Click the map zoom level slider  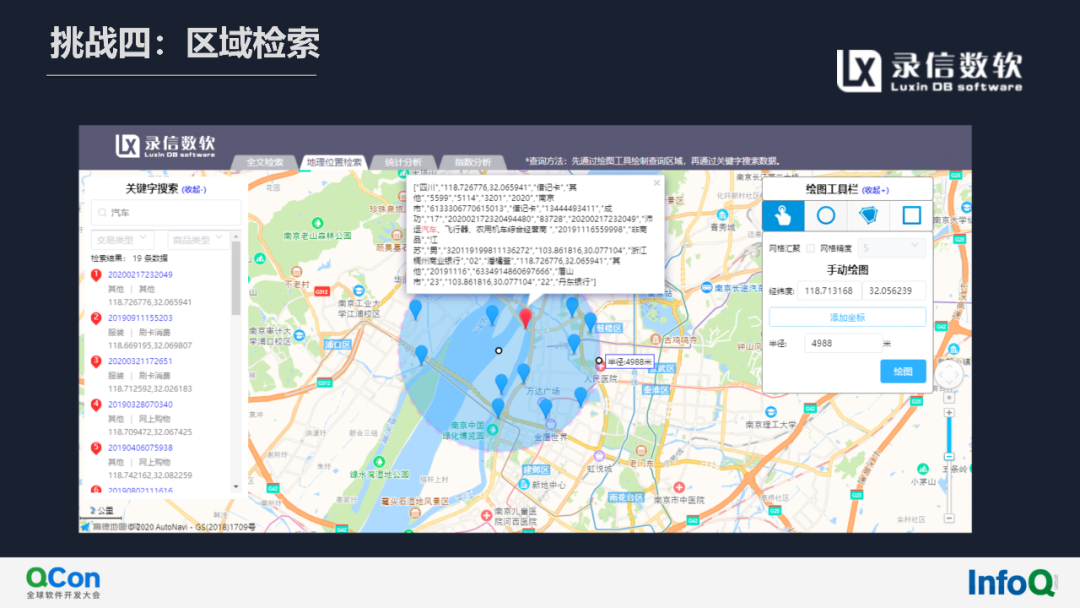(x=949, y=457)
